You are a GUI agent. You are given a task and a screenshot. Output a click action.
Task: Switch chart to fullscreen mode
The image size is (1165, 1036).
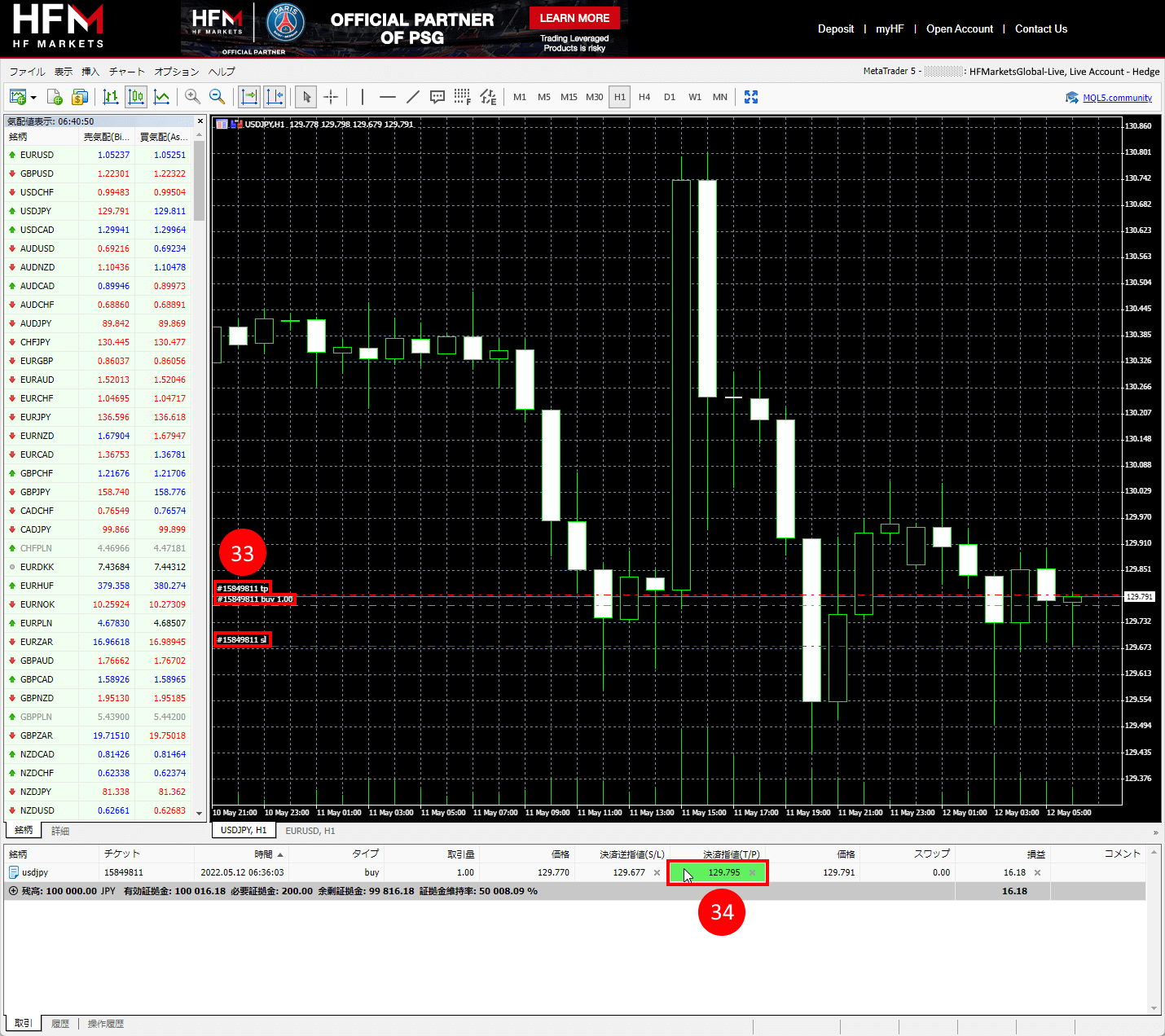[x=751, y=97]
